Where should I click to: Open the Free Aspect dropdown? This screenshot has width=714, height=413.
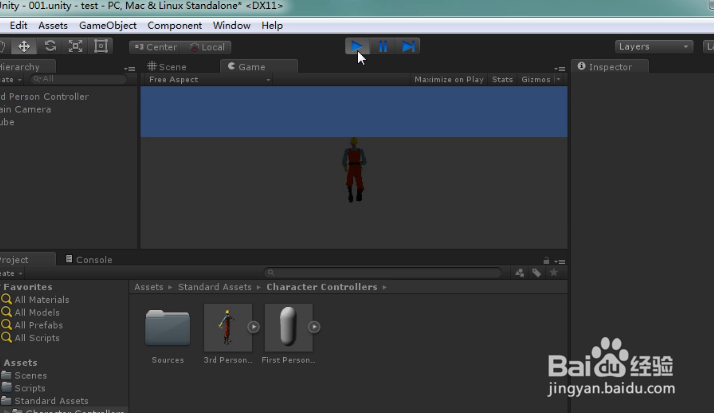pyautogui.click(x=209, y=80)
